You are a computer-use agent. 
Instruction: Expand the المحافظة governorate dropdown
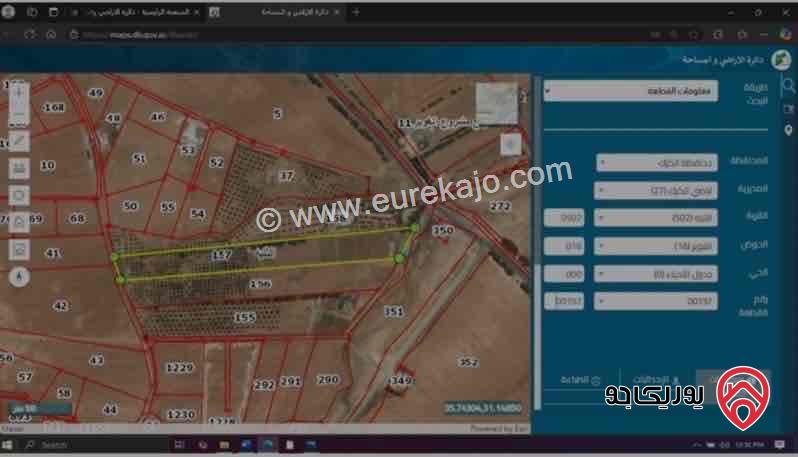pos(657,163)
